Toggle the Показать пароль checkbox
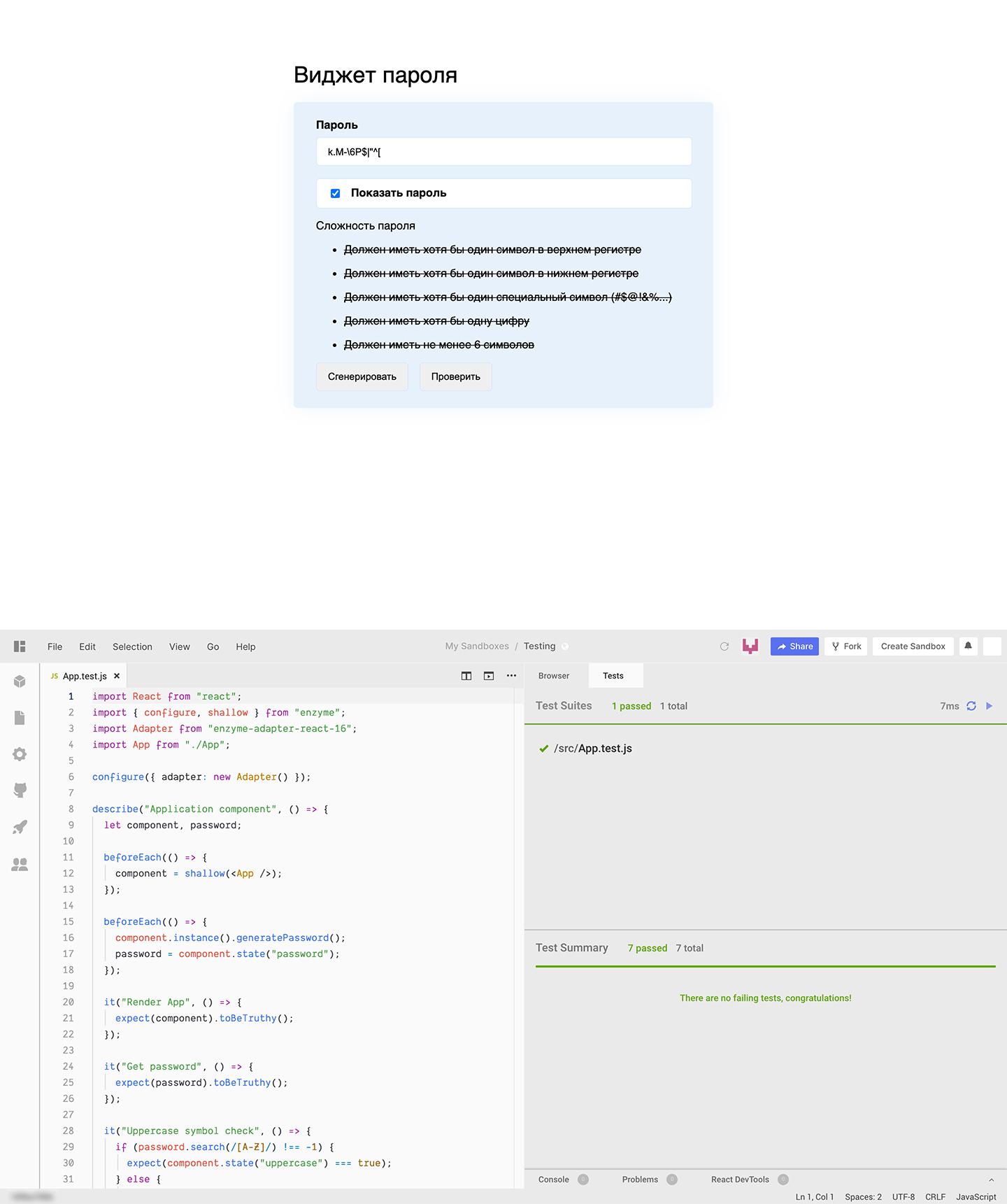Viewport: 1007px width, 1204px height. tap(336, 193)
